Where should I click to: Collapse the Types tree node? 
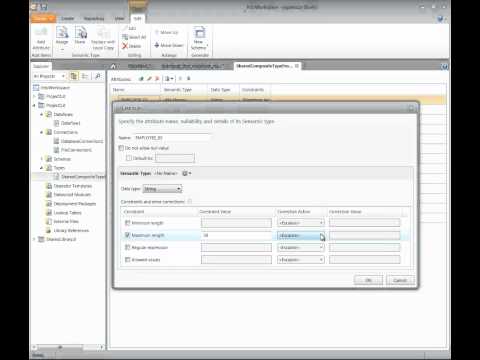tap(42, 168)
